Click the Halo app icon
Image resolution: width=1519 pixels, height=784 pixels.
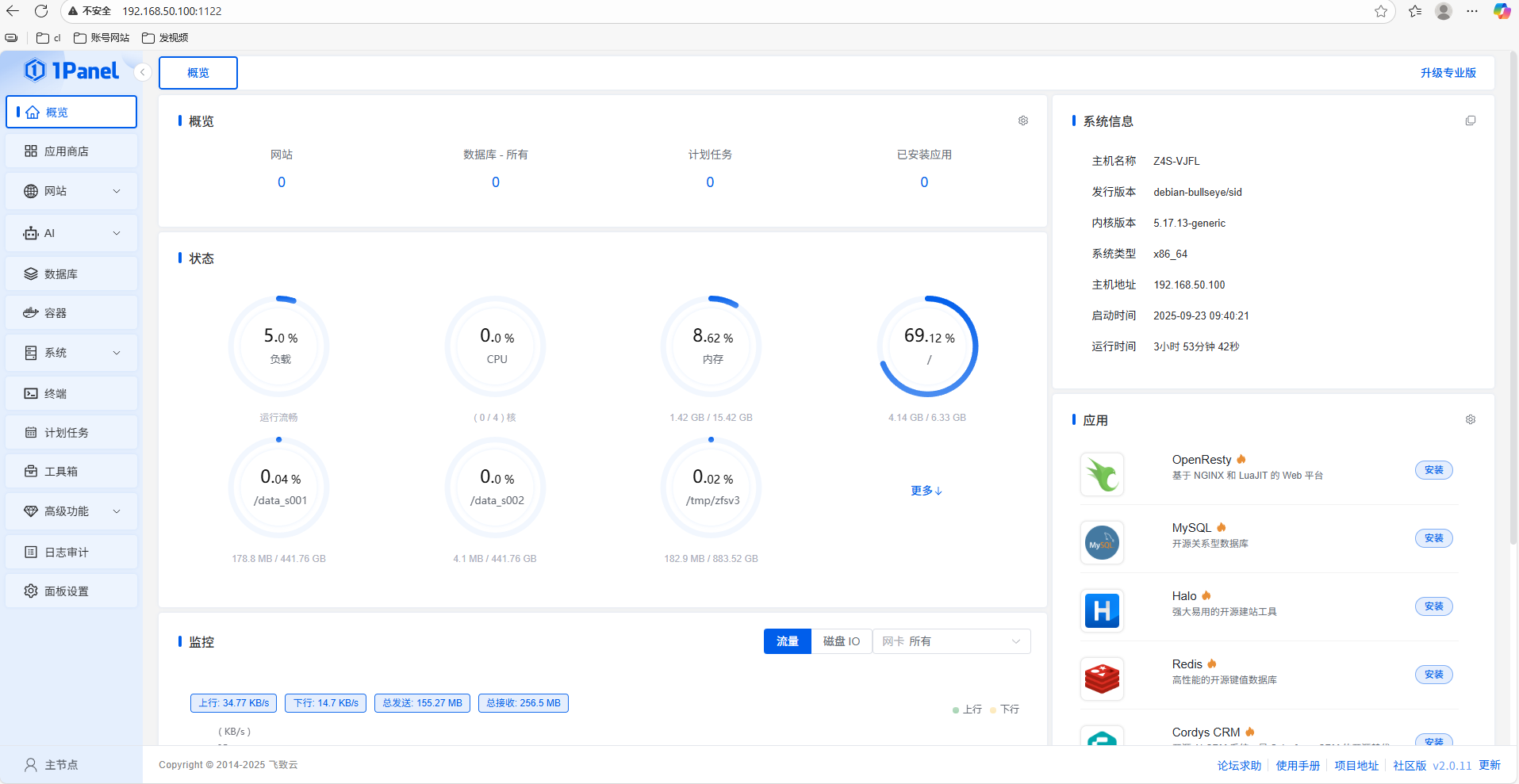point(1102,610)
